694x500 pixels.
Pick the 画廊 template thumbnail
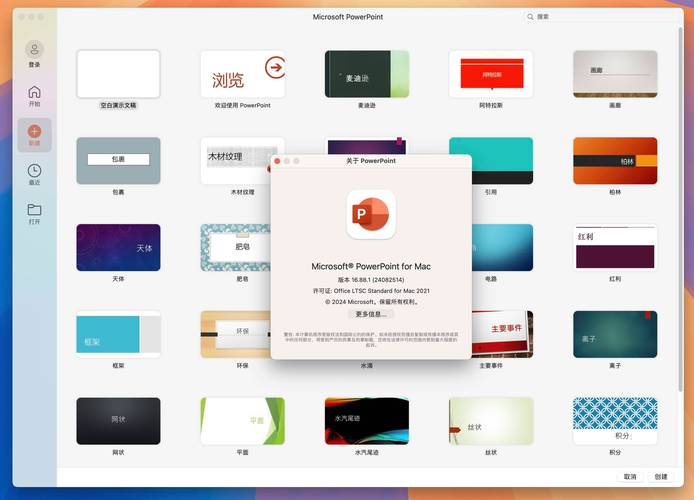coord(614,74)
